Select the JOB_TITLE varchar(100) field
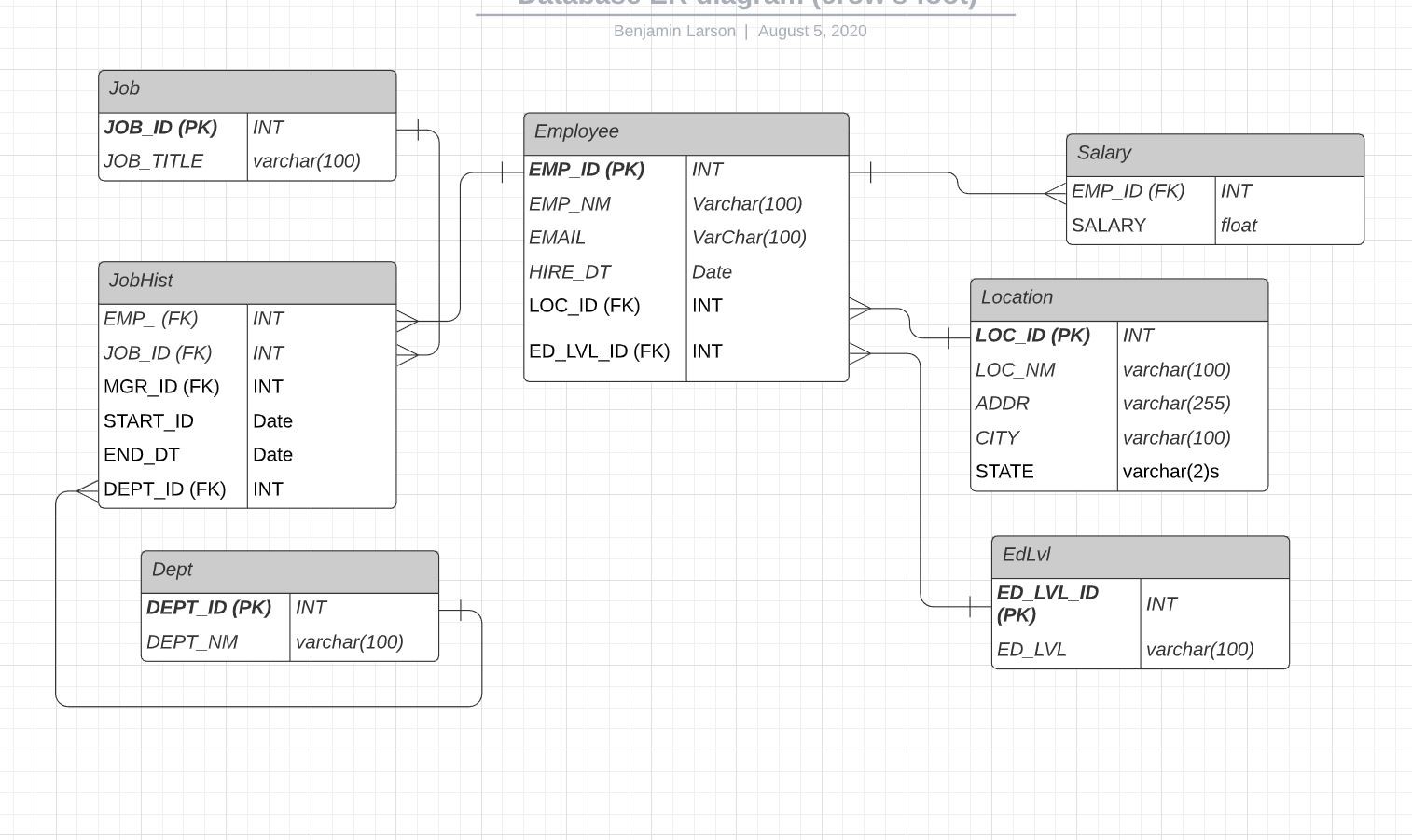Viewport: 1412px width, 840px height. (x=306, y=160)
